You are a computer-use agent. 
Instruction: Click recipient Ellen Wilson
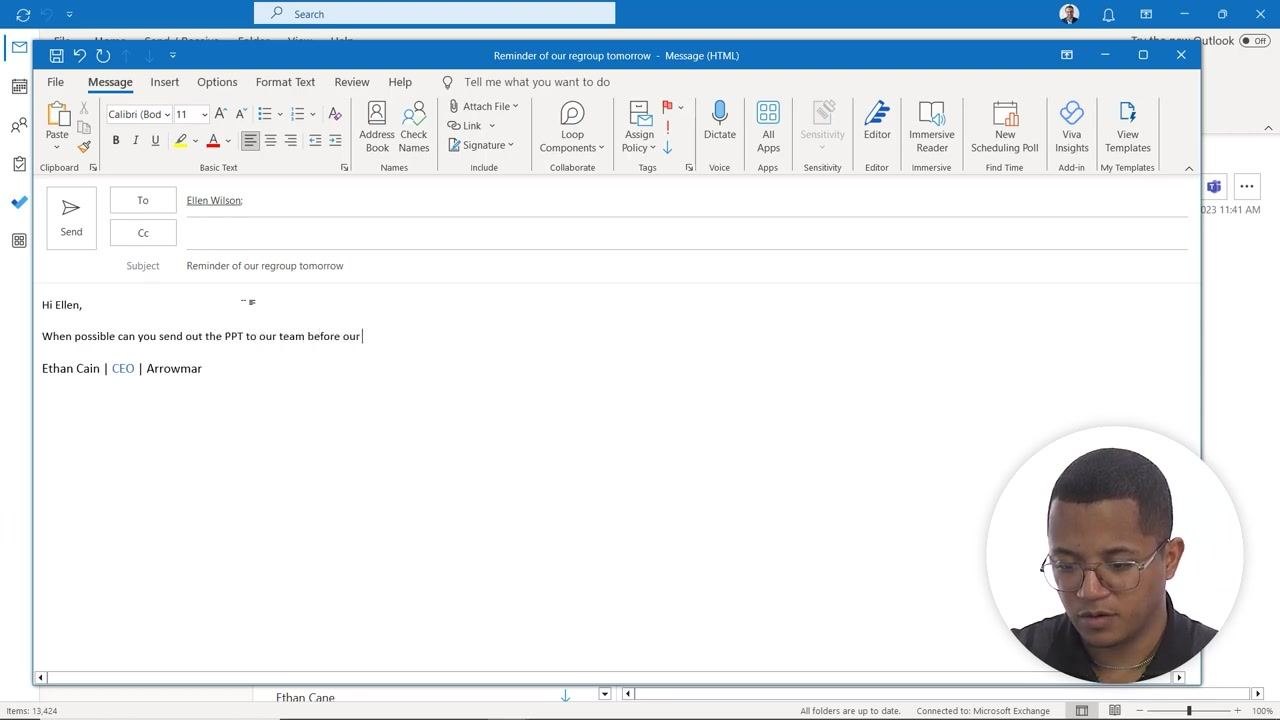click(214, 200)
